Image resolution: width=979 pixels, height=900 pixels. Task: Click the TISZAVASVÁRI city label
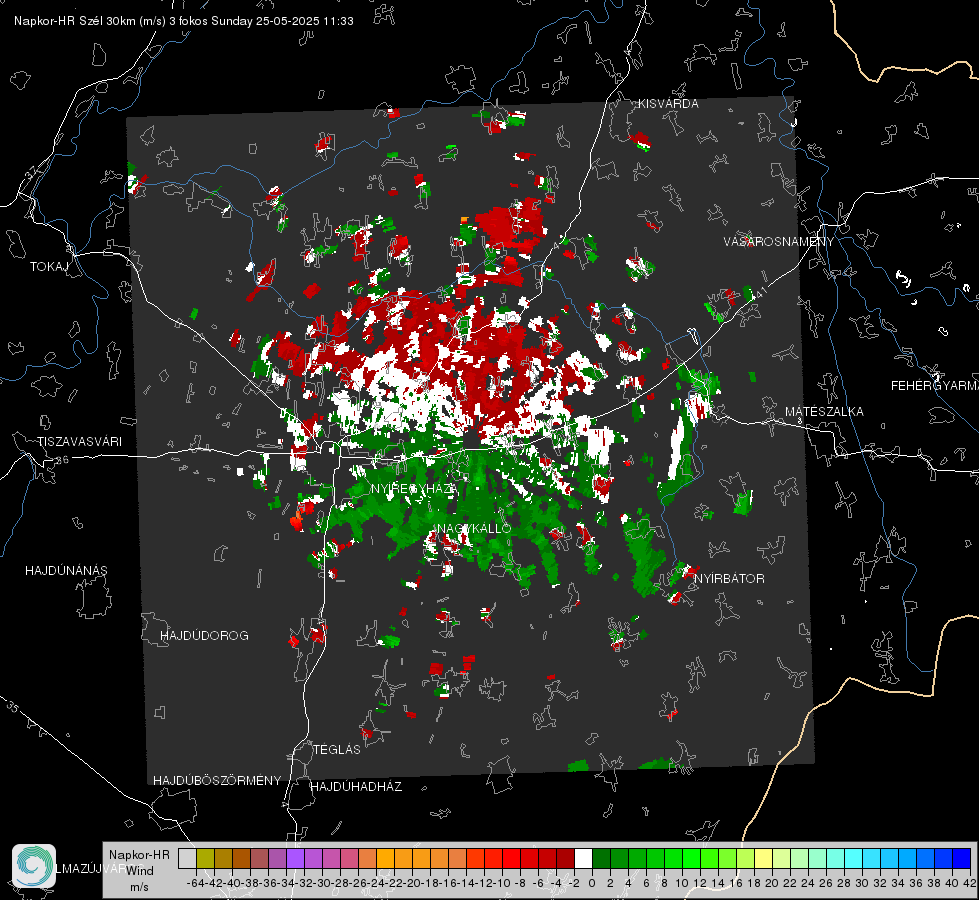(79, 442)
